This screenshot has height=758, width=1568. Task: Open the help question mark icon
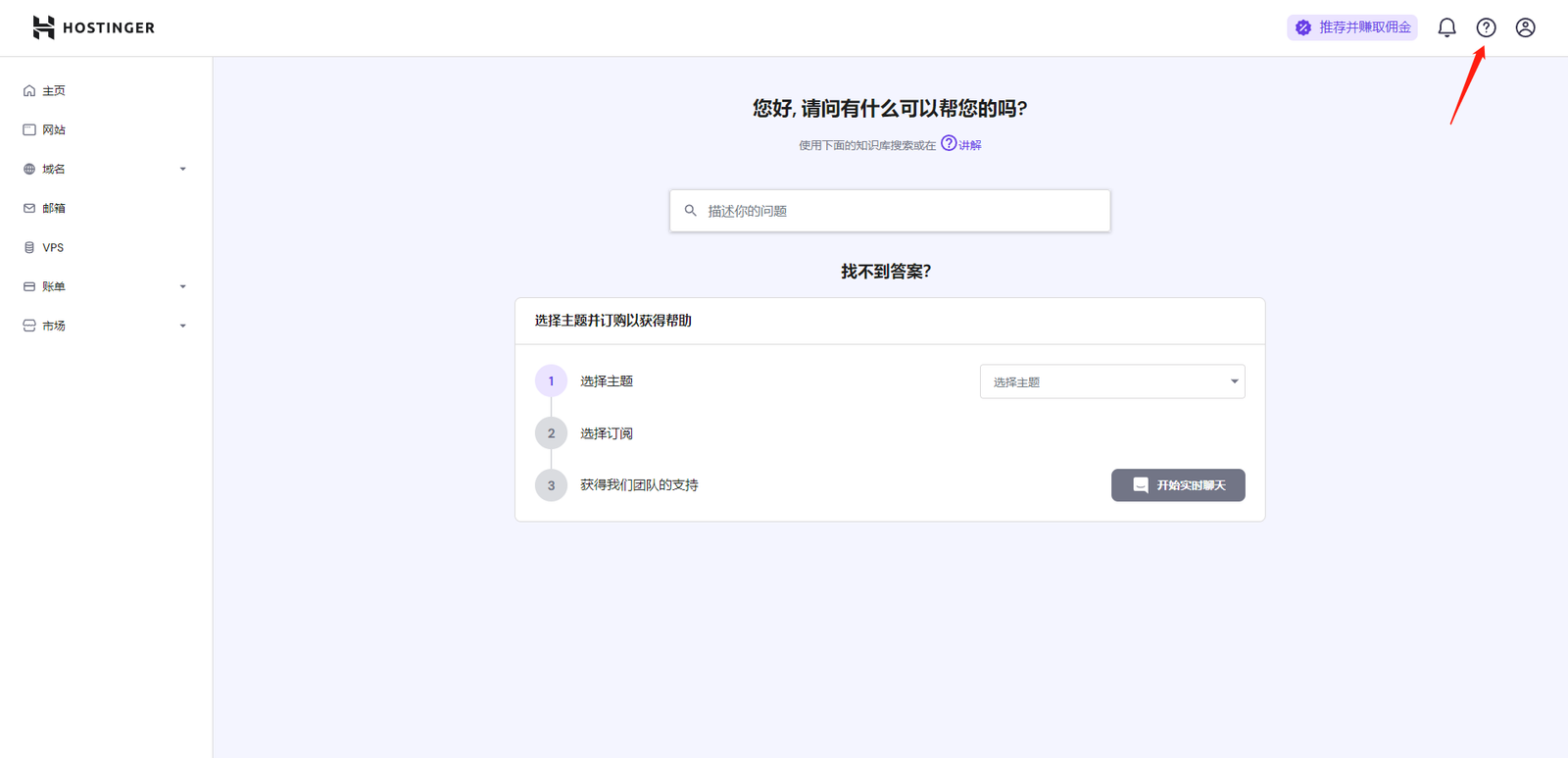[1487, 27]
